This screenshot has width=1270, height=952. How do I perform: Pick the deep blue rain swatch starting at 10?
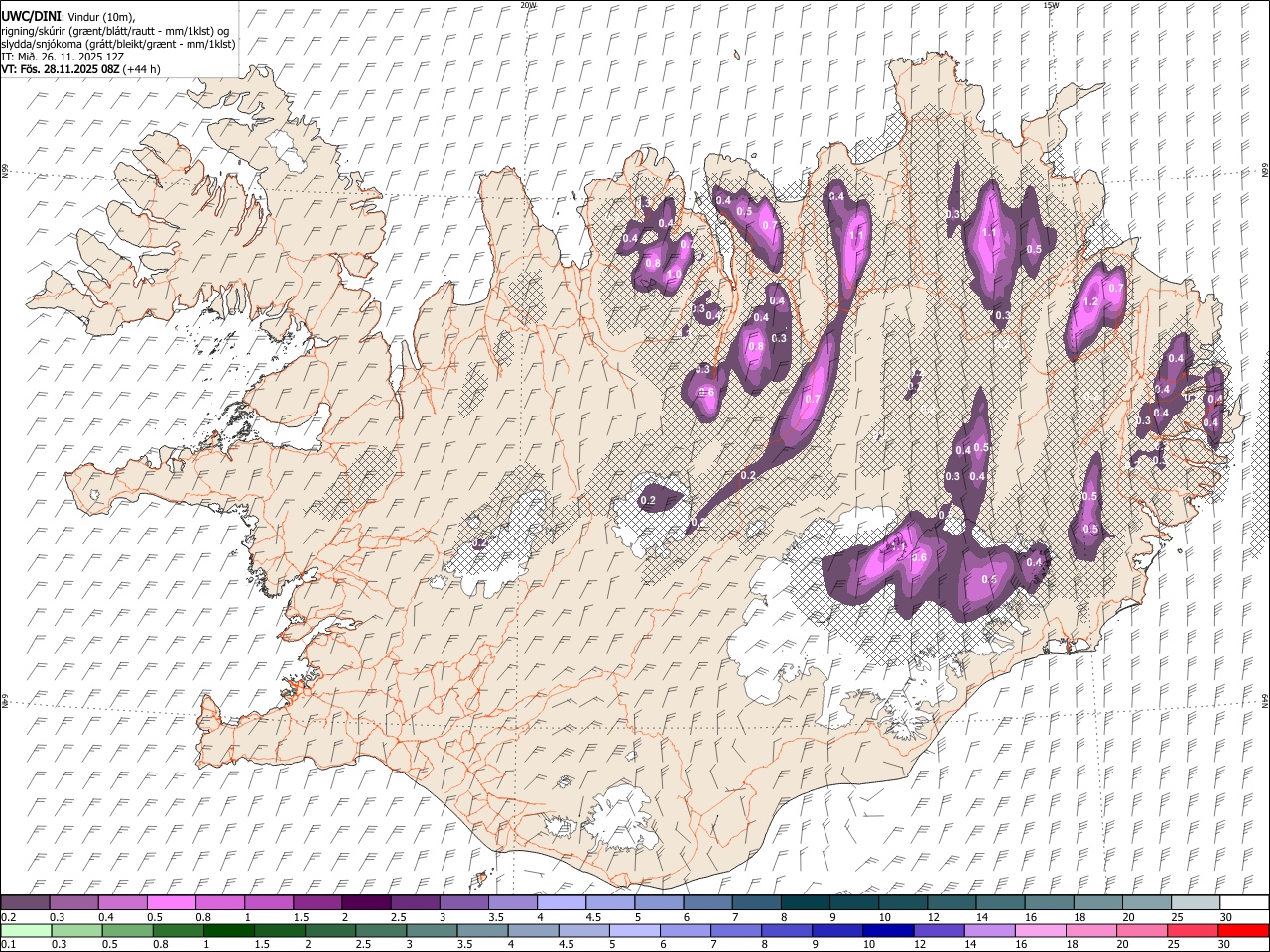[x=887, y=930]
